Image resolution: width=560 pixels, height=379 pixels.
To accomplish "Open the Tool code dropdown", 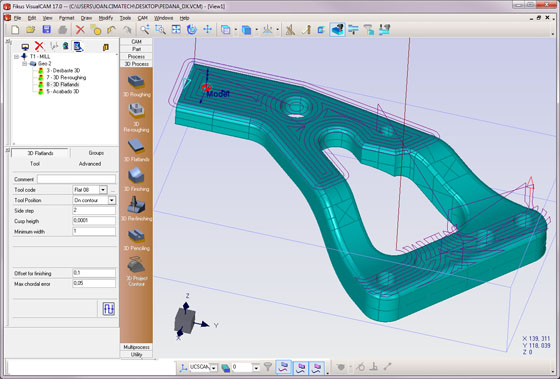I will pyautogui.click(x=103, y=190).
